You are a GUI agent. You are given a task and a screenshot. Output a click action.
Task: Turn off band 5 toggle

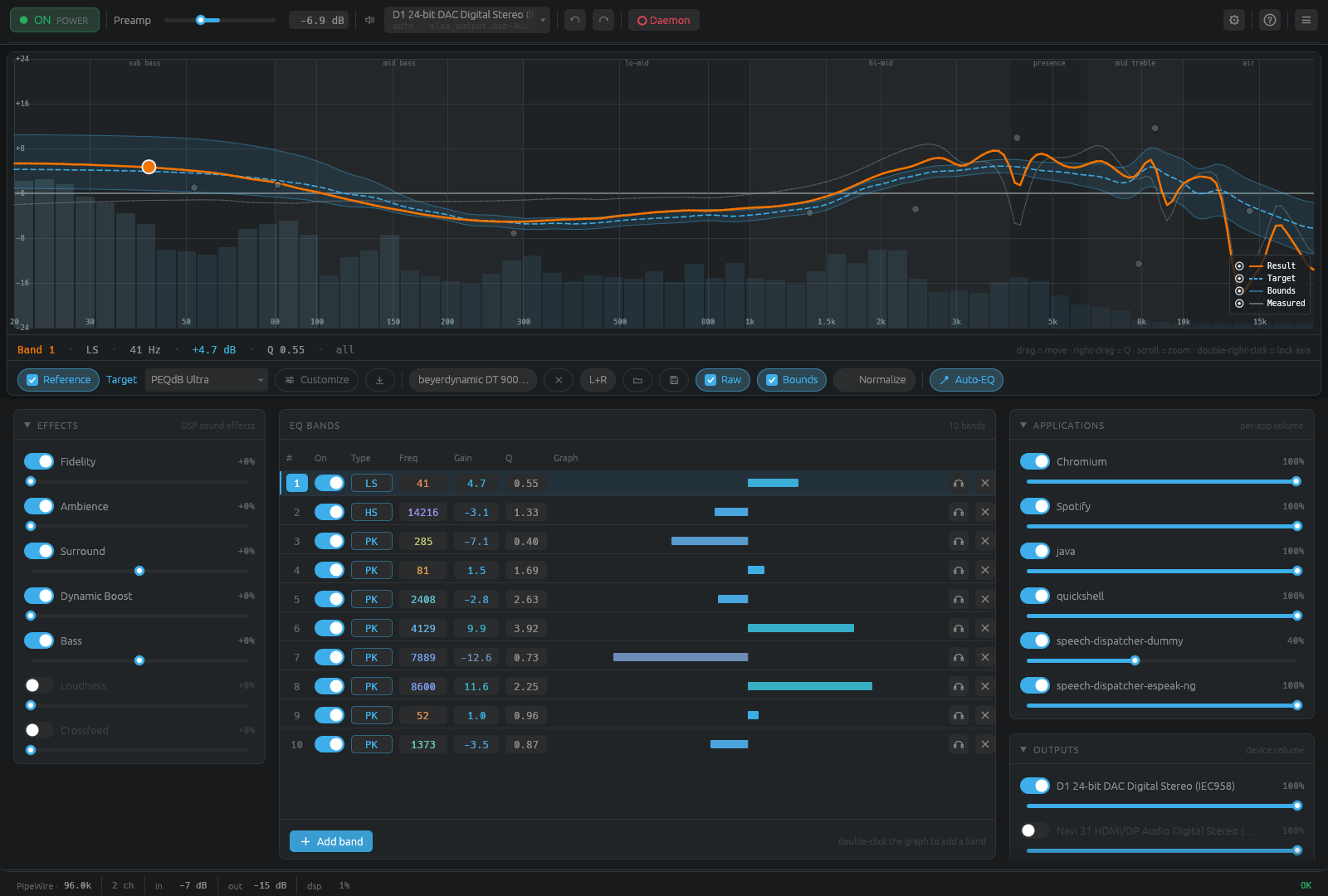click(330, 599)
